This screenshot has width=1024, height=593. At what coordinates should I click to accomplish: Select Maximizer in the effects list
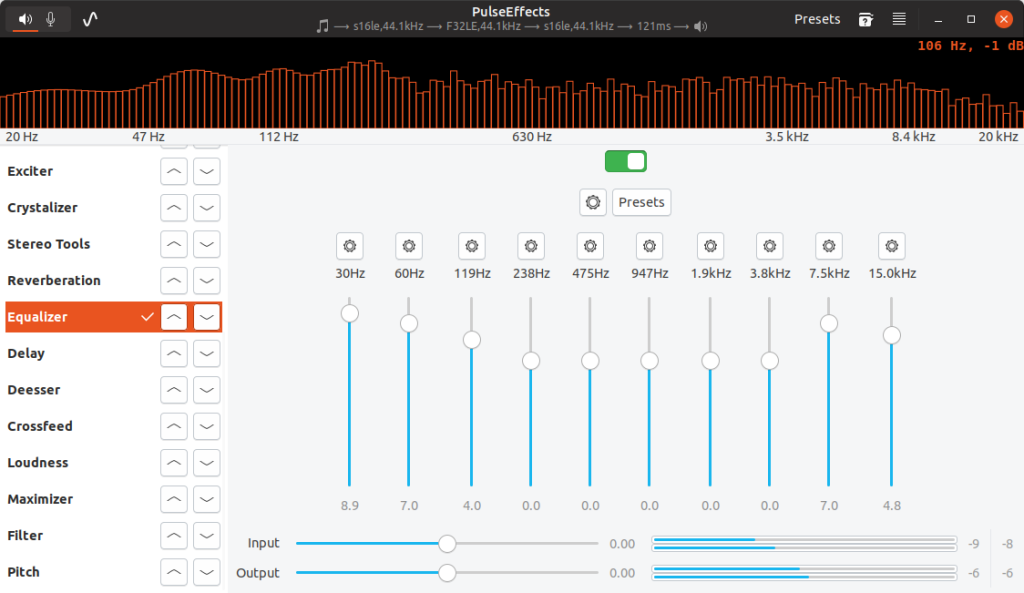tap(39, 499)
